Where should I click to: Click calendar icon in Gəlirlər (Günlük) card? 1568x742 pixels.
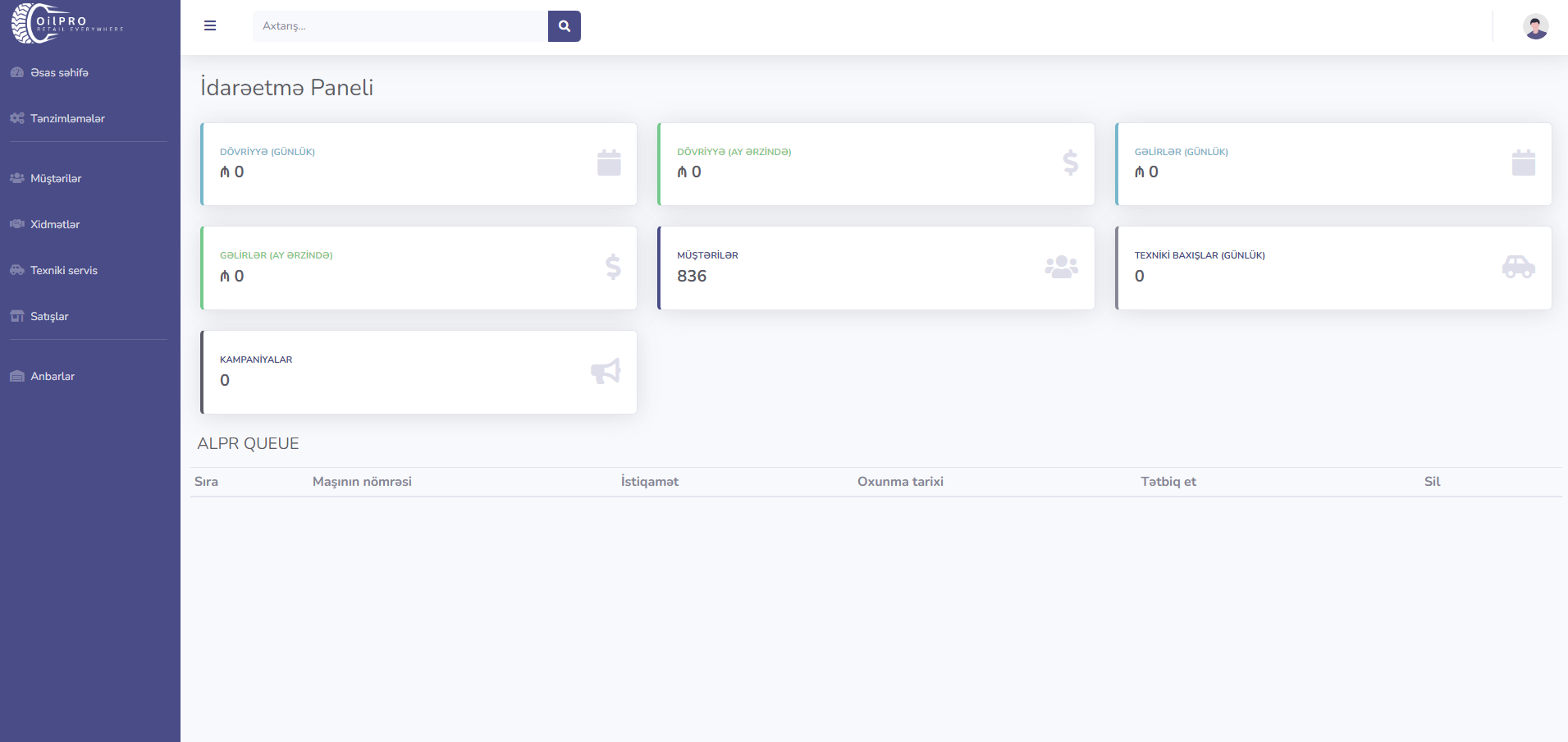[x=1523, y=163]
